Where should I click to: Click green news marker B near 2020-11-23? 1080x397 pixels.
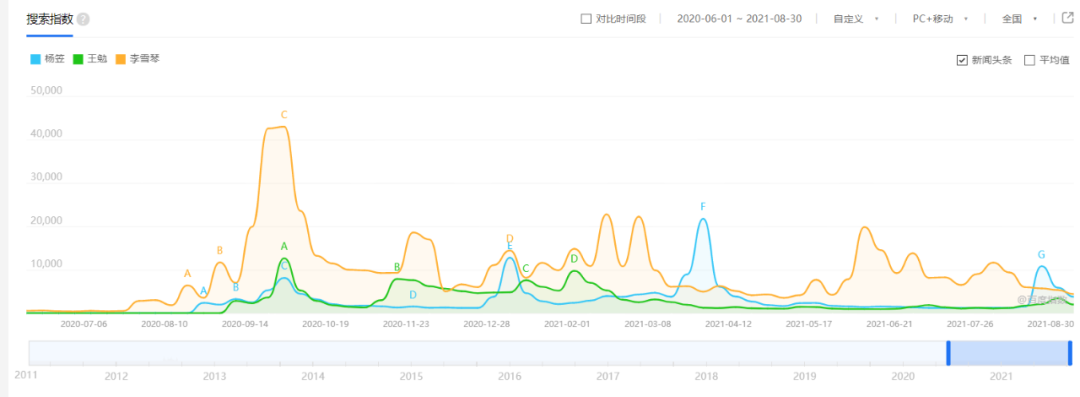tap(397, 267)
